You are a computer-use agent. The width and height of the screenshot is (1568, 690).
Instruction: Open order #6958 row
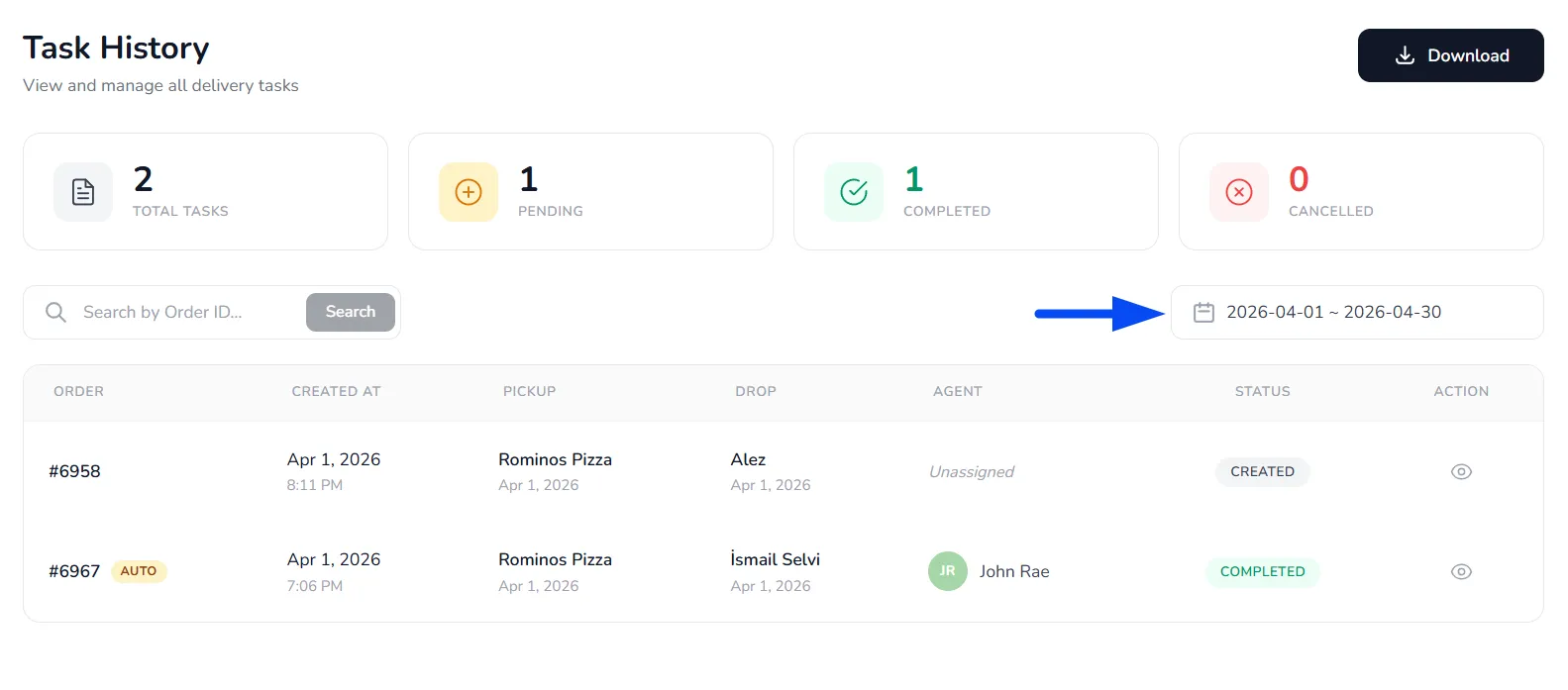(x=784, y=471)
